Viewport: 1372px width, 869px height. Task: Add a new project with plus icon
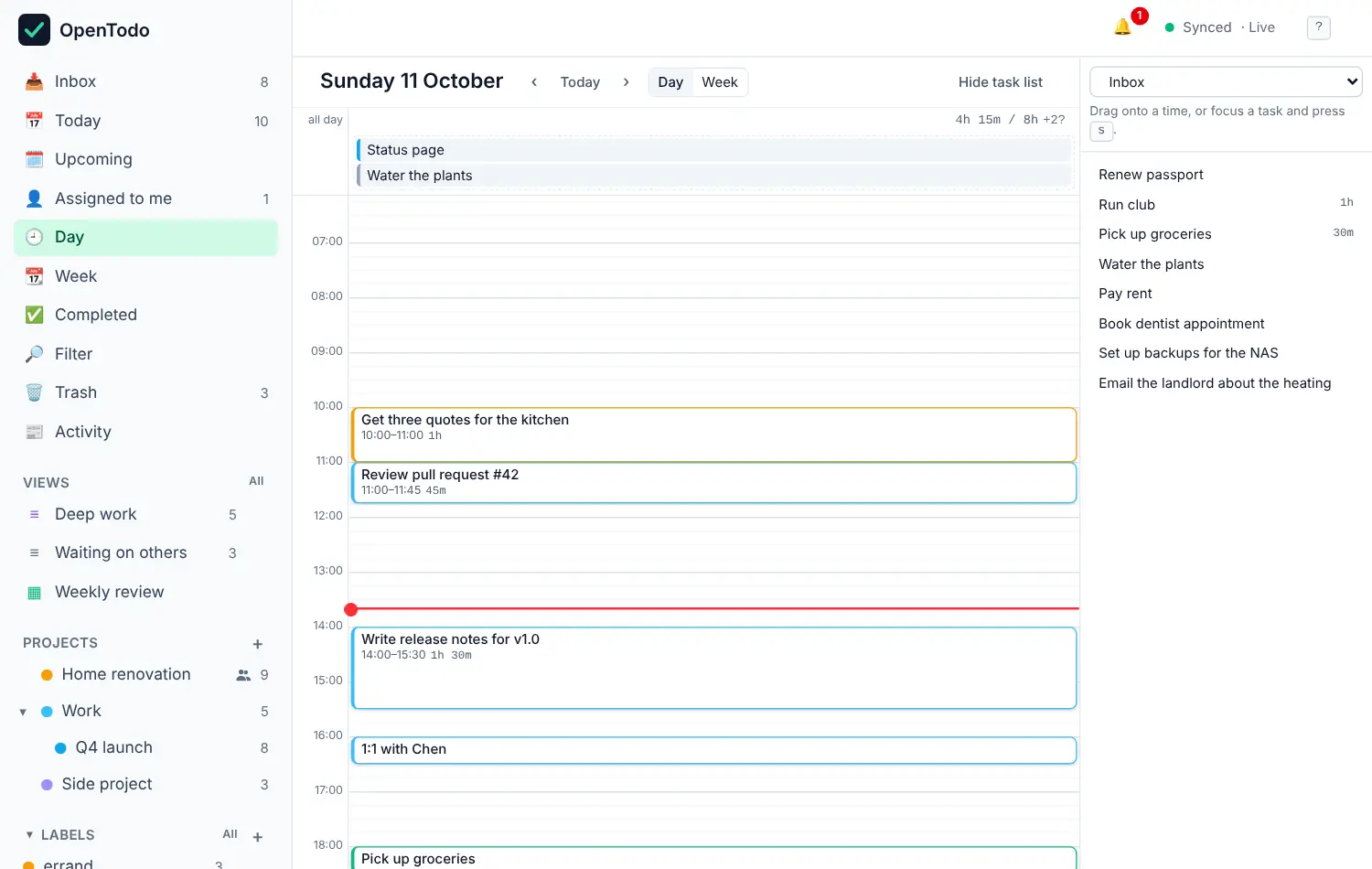258,644
